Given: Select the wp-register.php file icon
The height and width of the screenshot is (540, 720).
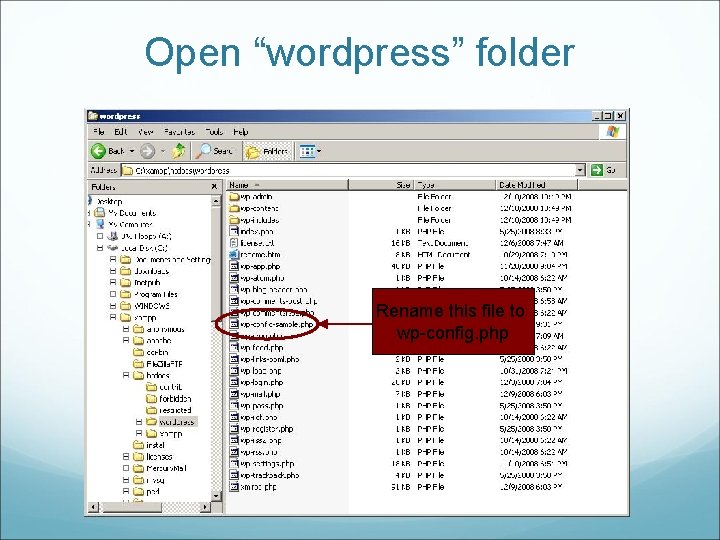Looking at the screenshot, I should (x=234, y=429).
